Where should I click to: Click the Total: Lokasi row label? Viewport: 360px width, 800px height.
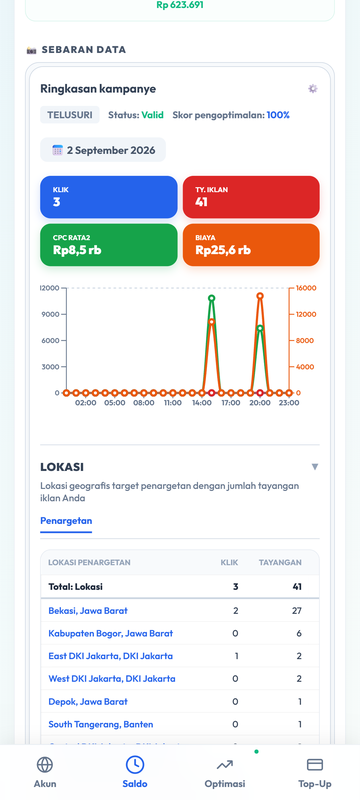[x=75, y=587]
